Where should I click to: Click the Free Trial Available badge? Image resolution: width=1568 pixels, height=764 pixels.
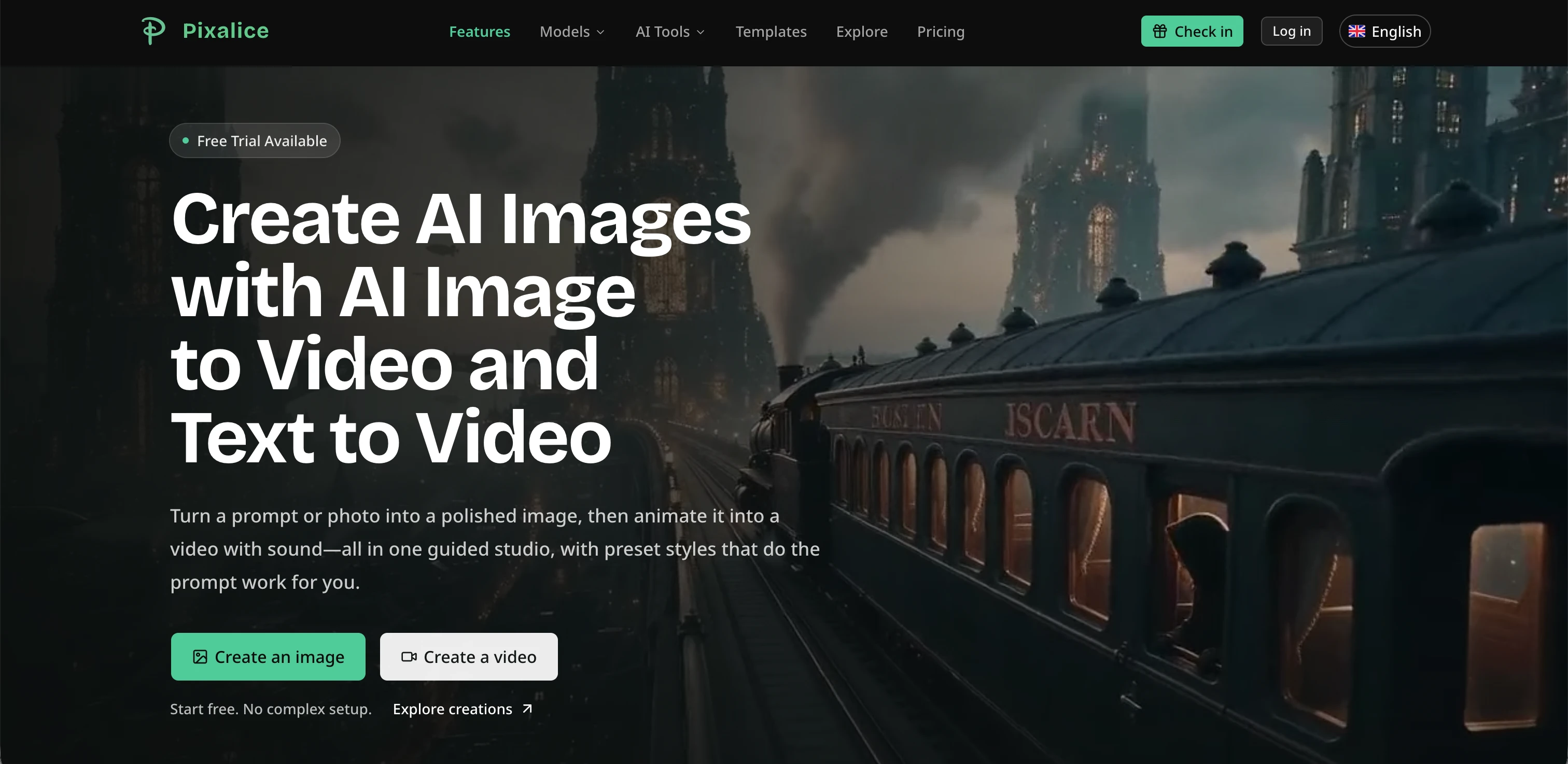point(255,140)
